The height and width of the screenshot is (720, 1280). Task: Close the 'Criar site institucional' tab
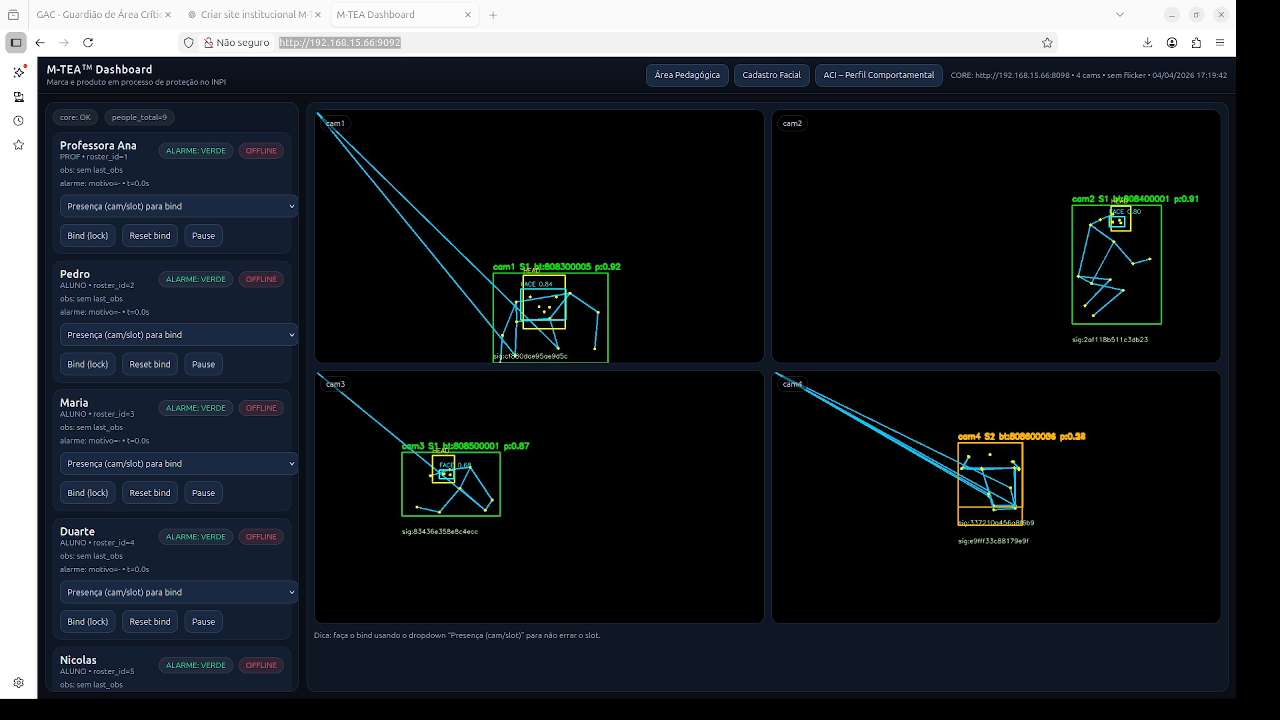point(318,15)
